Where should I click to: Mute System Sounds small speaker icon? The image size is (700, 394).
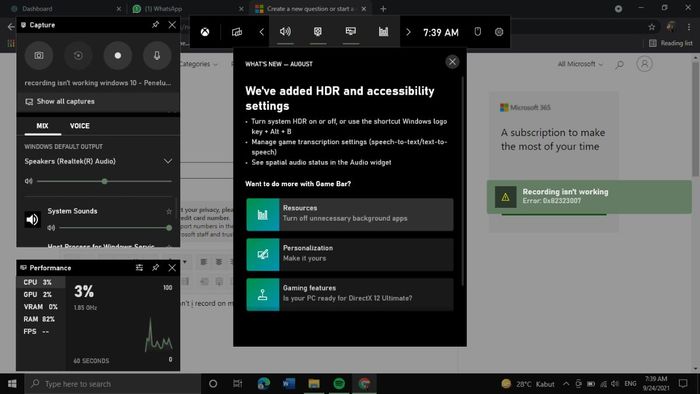(x=51, y=228)
